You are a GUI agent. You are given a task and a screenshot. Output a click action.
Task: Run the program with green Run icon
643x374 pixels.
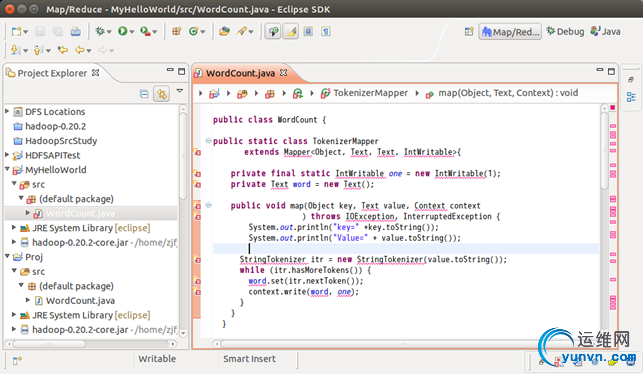122,31
